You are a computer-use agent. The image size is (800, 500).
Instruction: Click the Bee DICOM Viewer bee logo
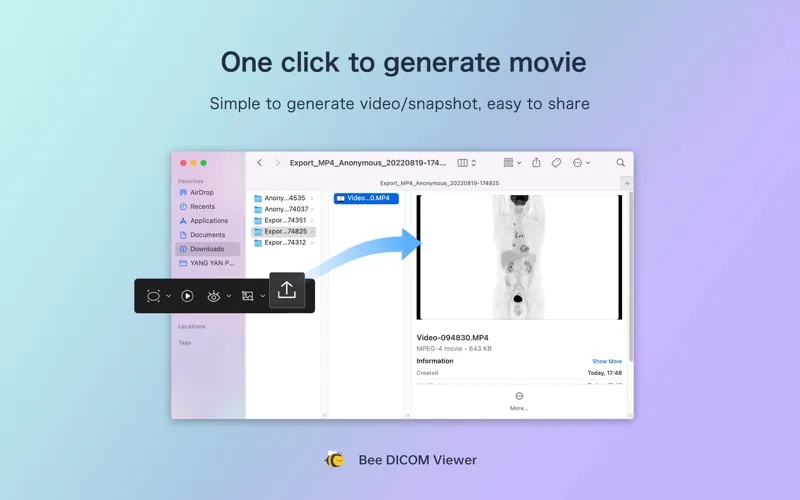[335, 460]
